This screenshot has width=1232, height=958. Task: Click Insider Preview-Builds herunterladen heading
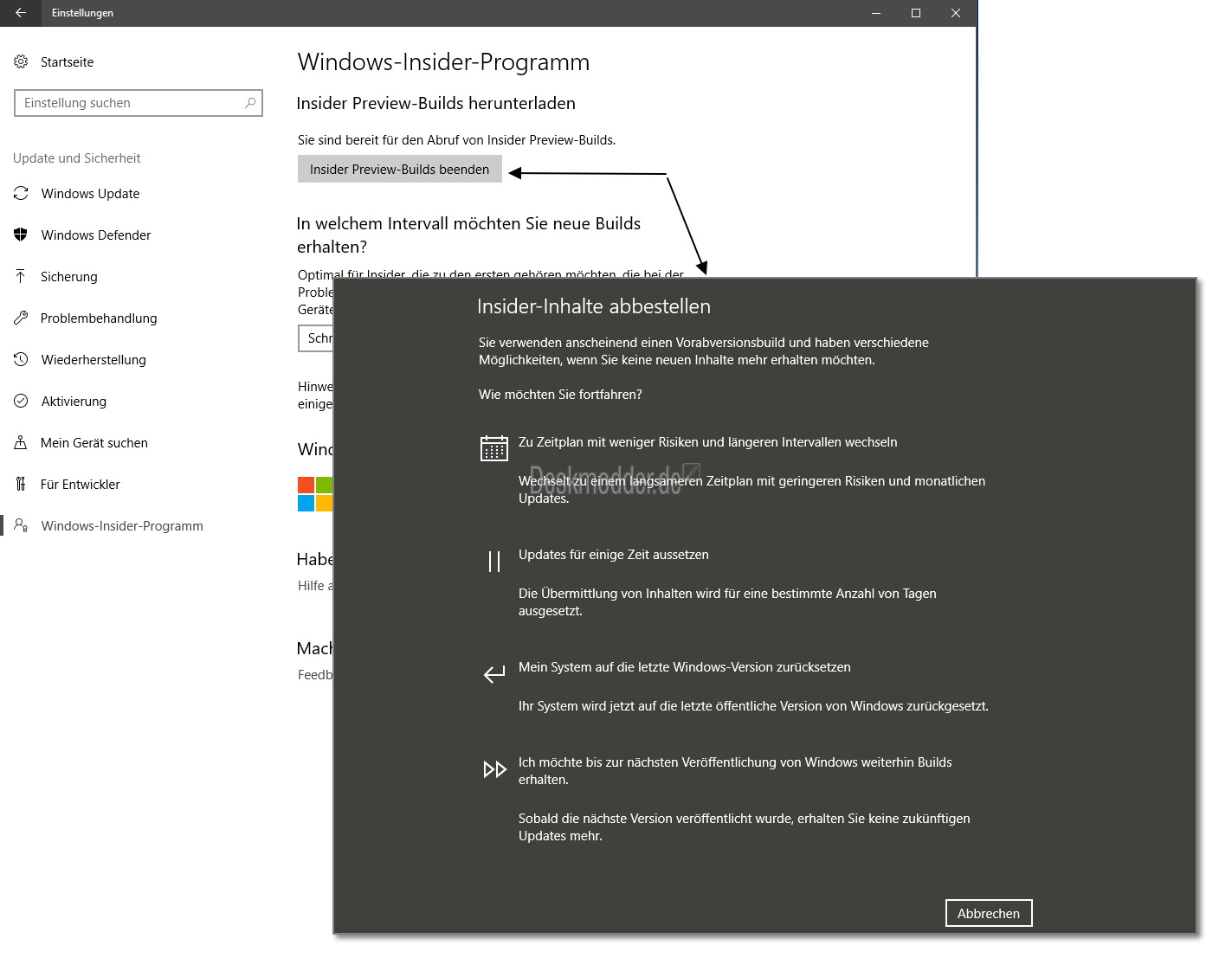pos(435,103)
